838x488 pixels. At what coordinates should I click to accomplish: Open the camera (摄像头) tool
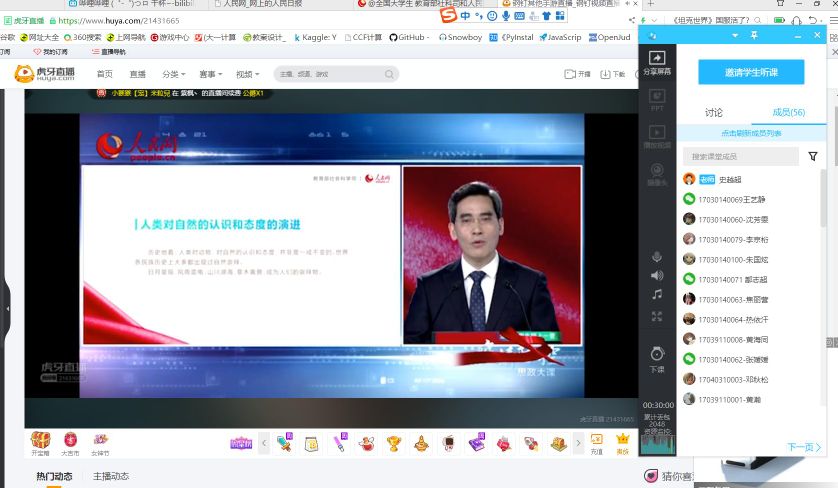point(657,174)
